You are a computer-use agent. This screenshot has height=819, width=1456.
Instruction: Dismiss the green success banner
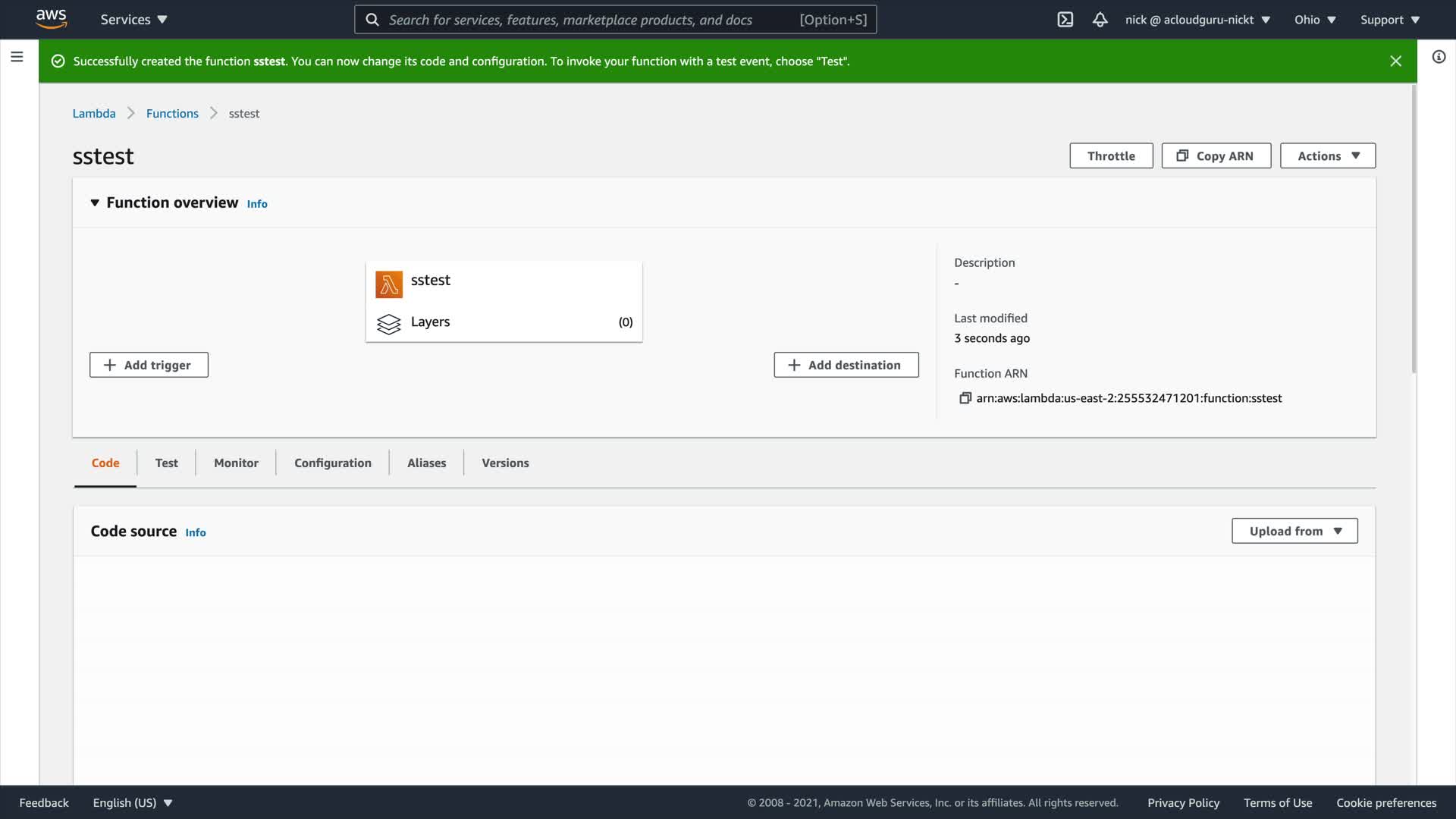pyautogui.click(x=1395, y=61)
